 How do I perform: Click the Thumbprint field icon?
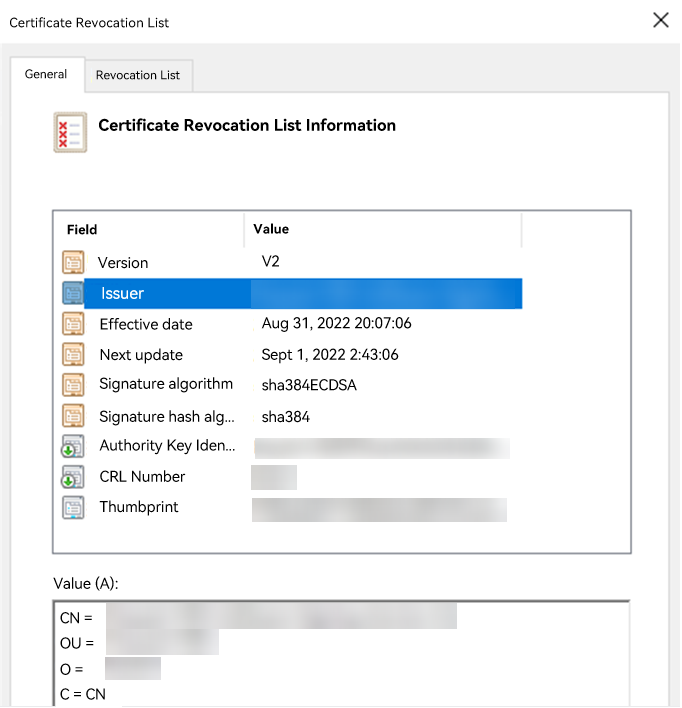click(73, 508)
